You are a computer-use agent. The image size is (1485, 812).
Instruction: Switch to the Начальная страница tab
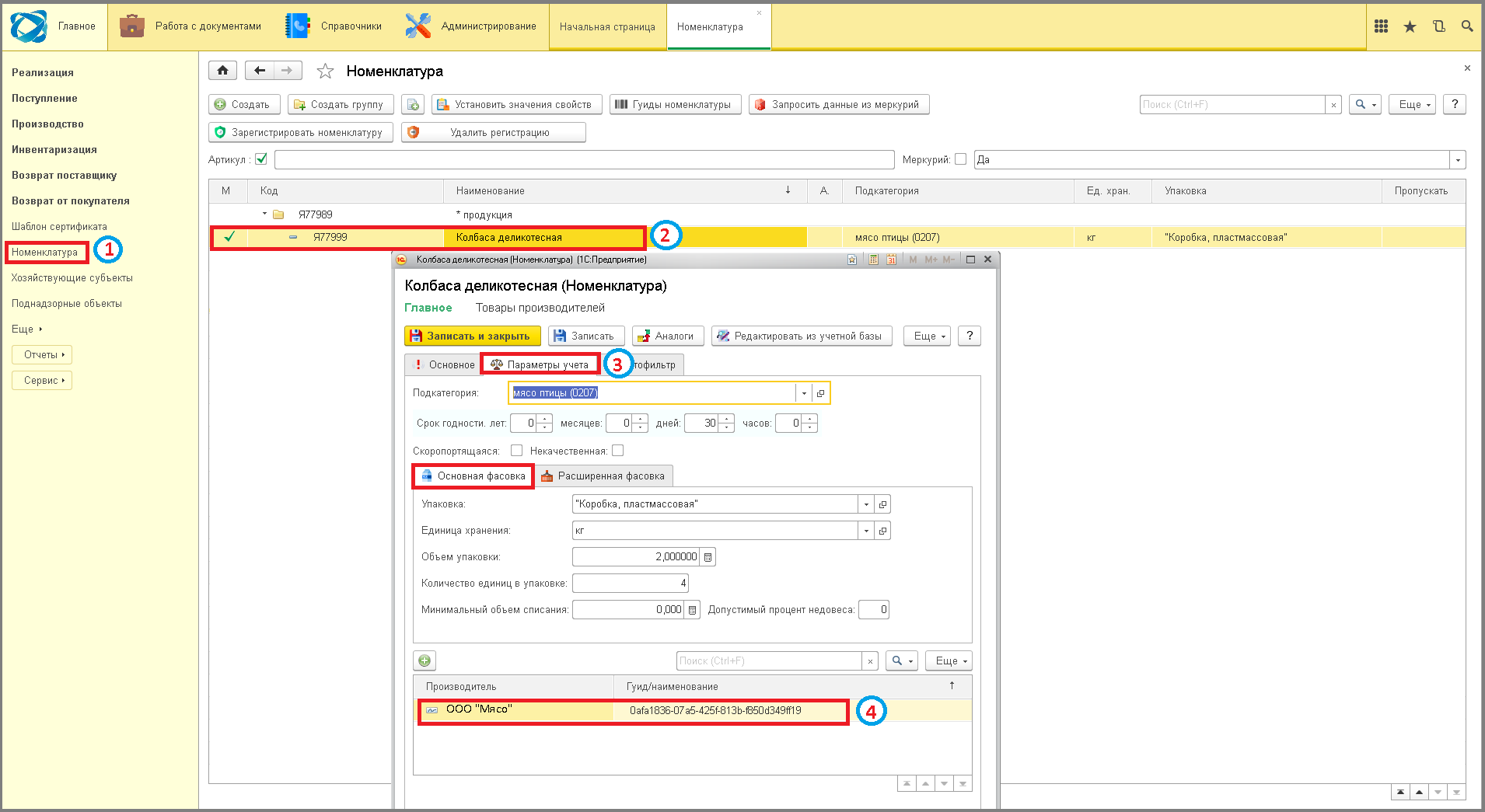pos(607,27)
